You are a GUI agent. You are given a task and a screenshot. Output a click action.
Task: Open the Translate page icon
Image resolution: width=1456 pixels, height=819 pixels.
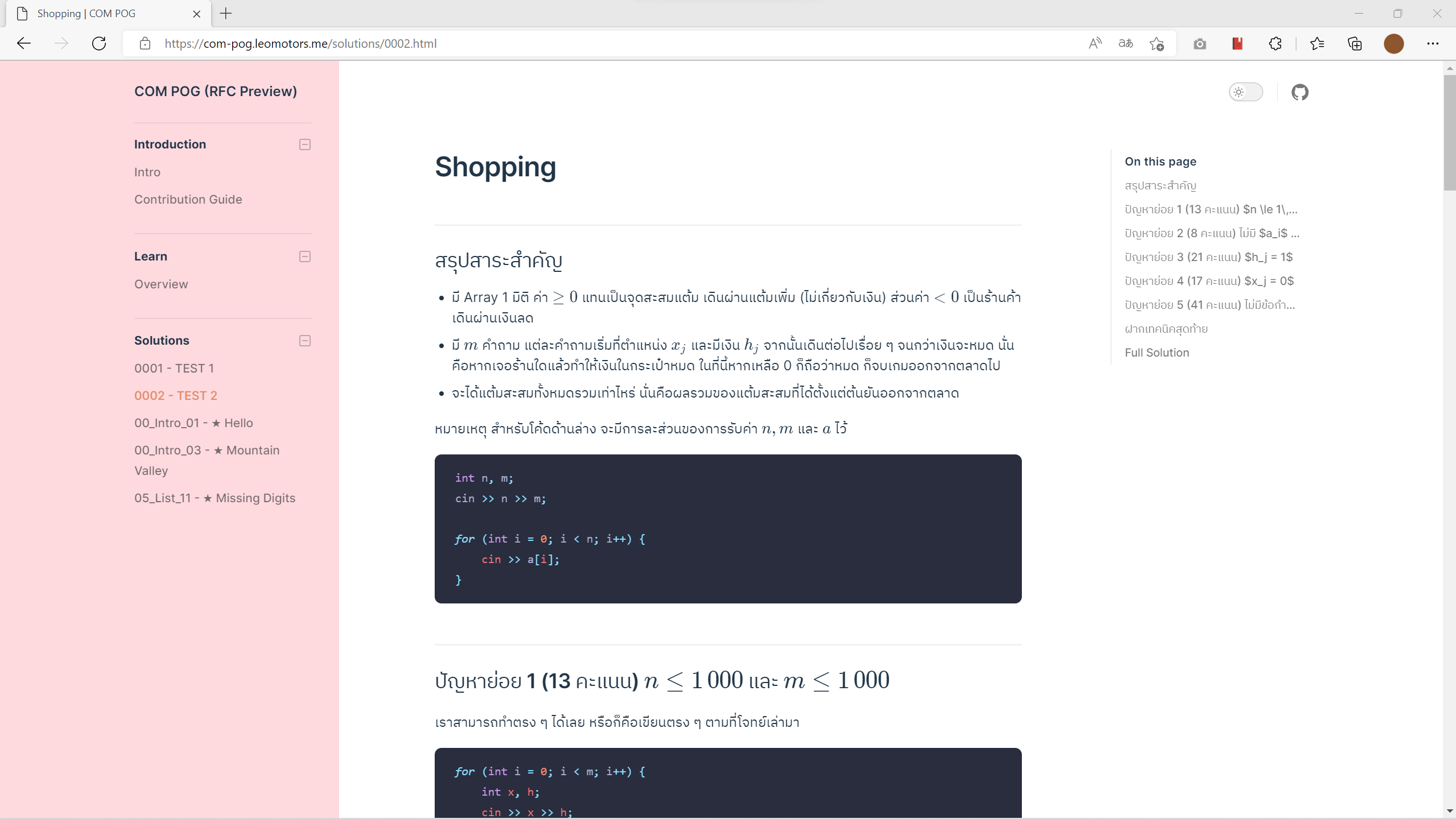tap(1125, 43)
